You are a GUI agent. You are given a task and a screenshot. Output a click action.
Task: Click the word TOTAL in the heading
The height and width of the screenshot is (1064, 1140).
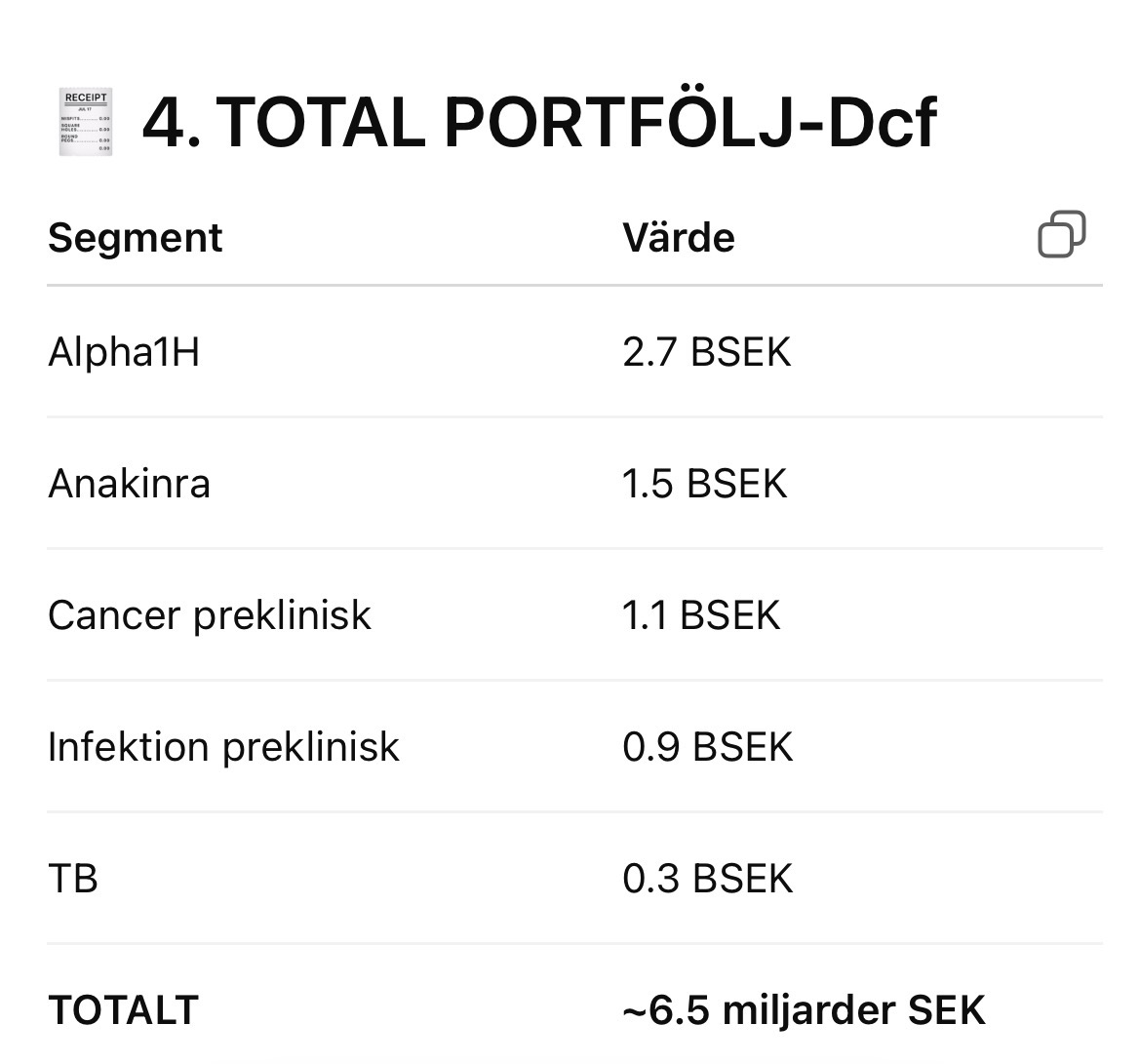click(x=320, y=123)
